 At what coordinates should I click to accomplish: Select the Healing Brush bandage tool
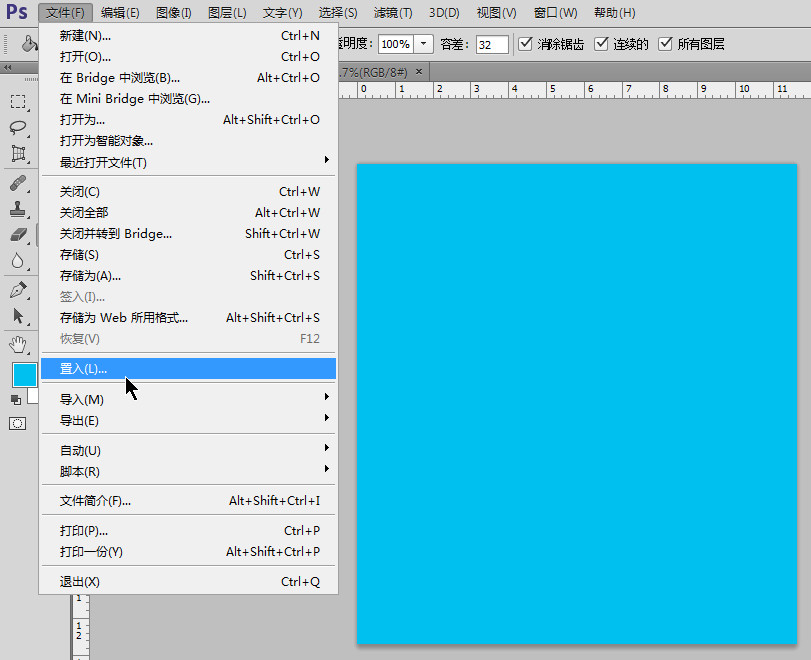click(x=18, y=183)
